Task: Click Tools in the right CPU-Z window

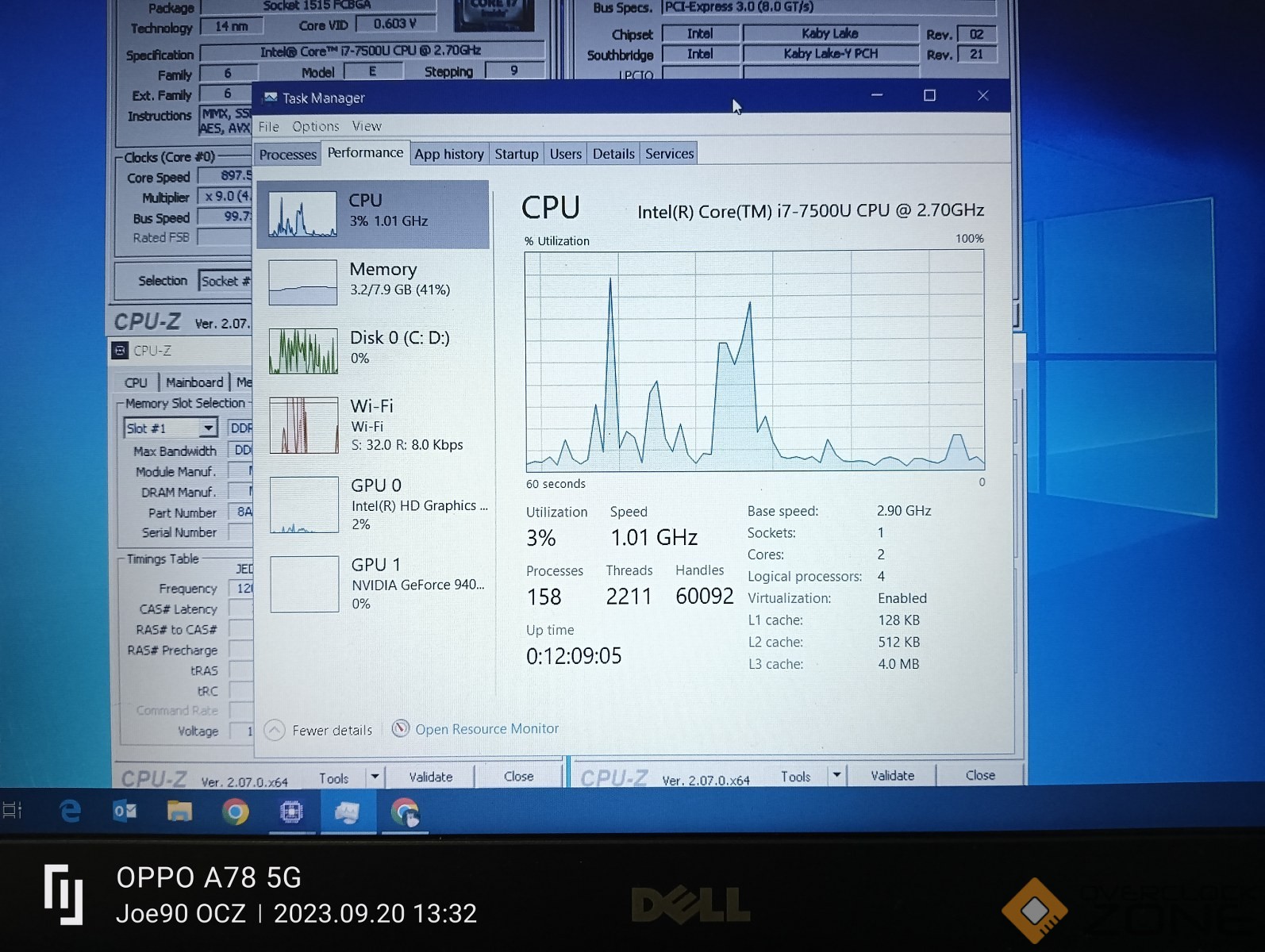Action: point(795,777)
